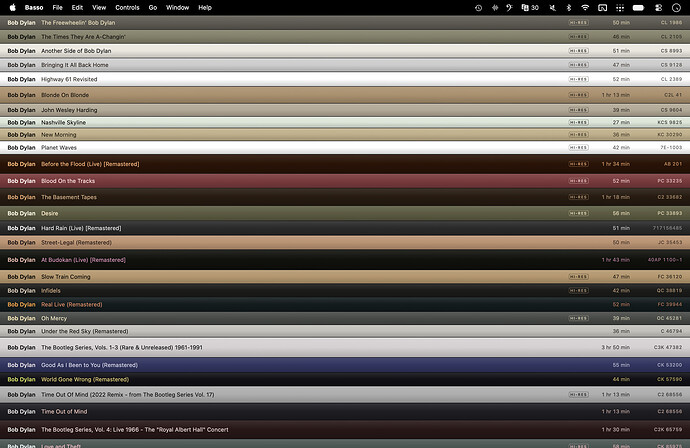The width and height of the screenshot is (690, 448).
Task: Click the battery status icon
Action: pyautogui.click(x=638, y=7)
